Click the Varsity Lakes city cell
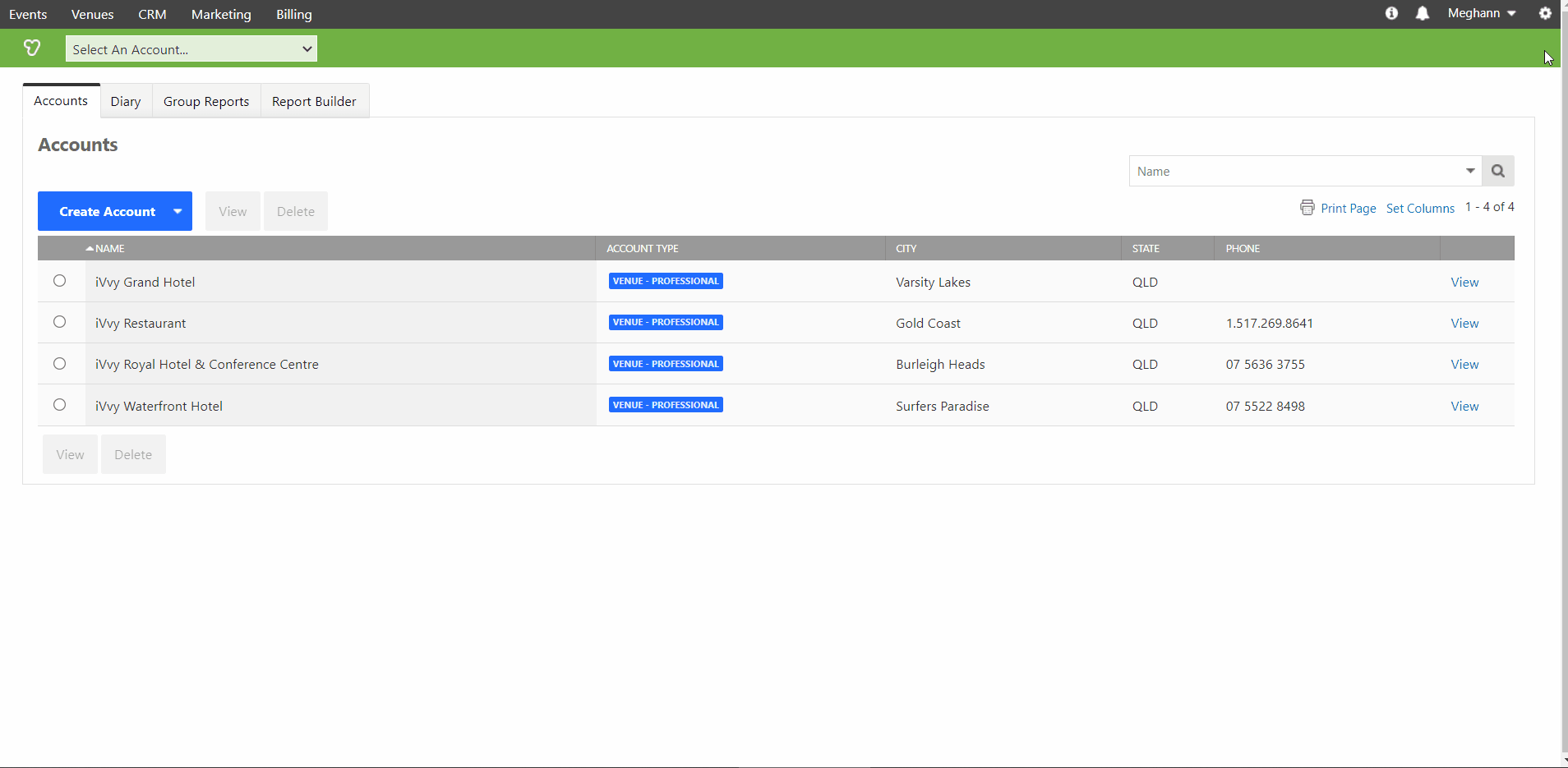1568x768 pixels. 933,282
